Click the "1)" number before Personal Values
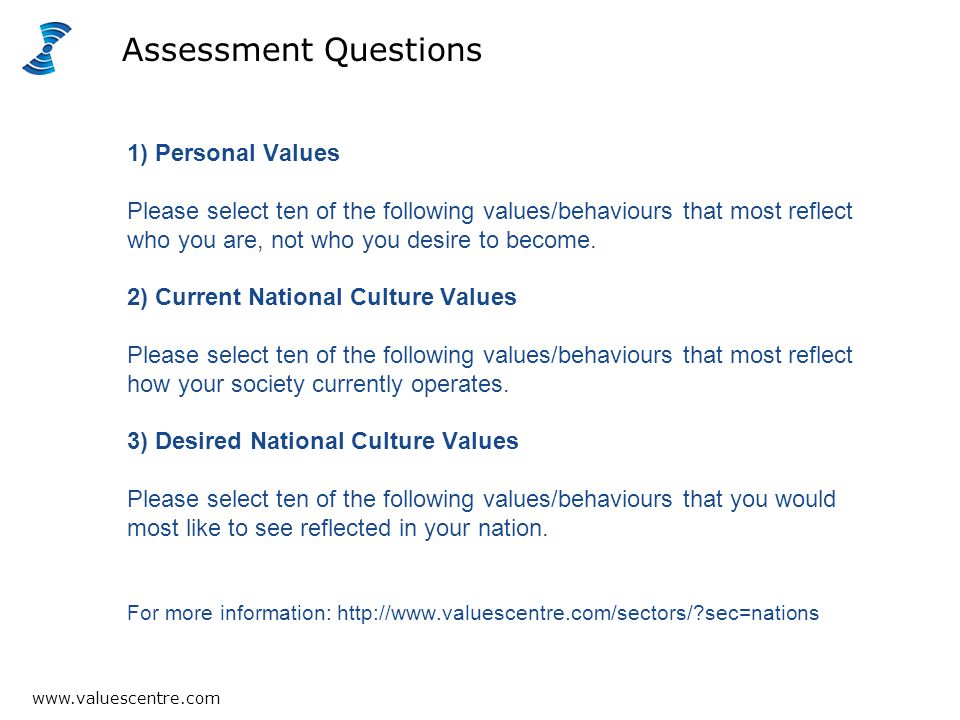 click(x=138, y=154)
